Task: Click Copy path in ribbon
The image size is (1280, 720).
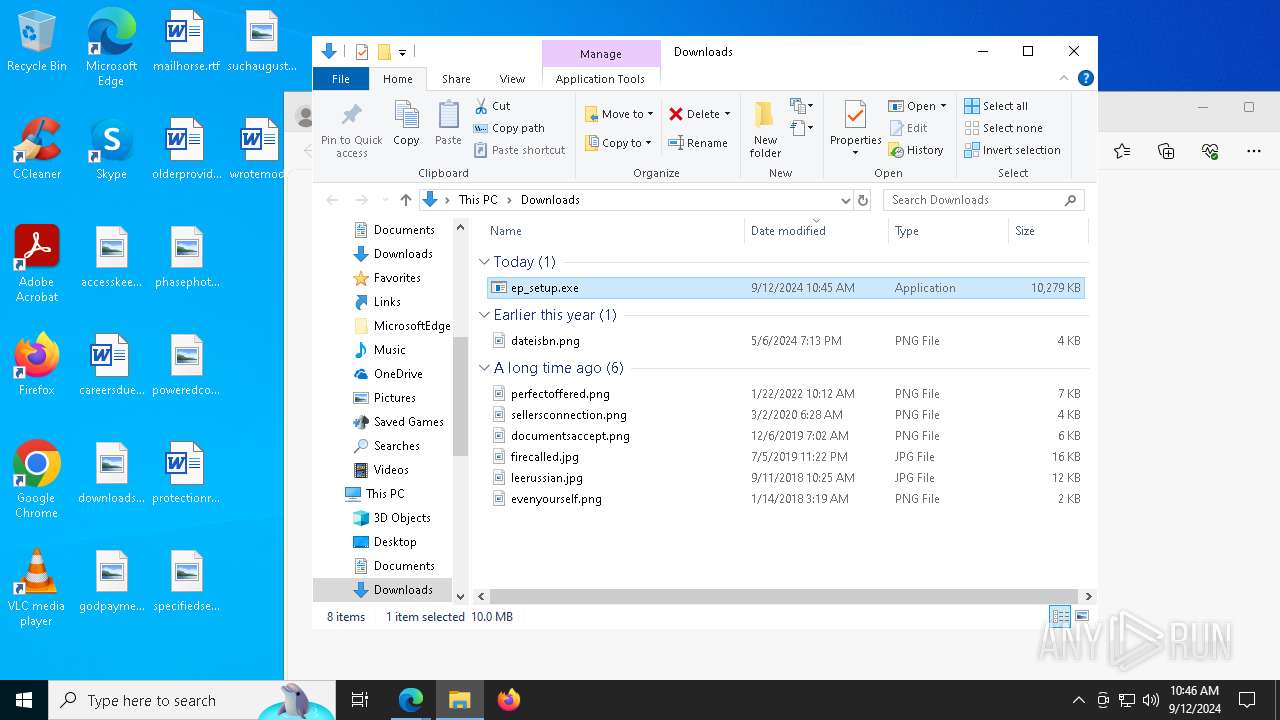Action: click(509, 128)
